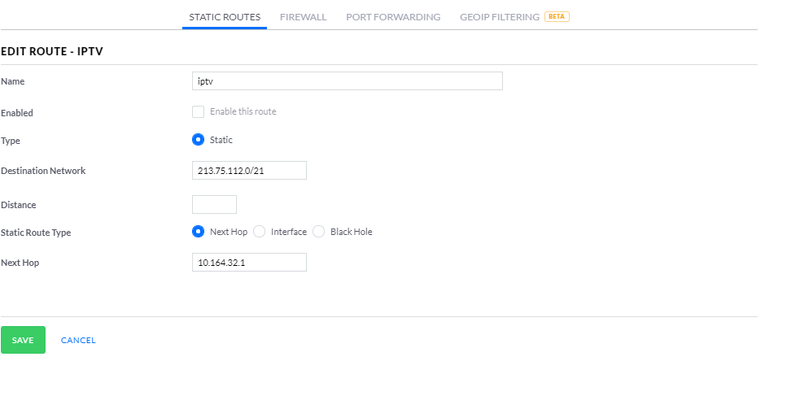Screen dimensions: 800x409
Task: Click the empty Distance input field
Action: pyautogui.click(x=214, y=205)
